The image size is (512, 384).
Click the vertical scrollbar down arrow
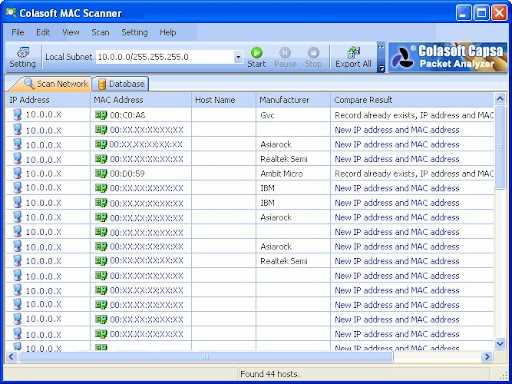tap(500, 343)
